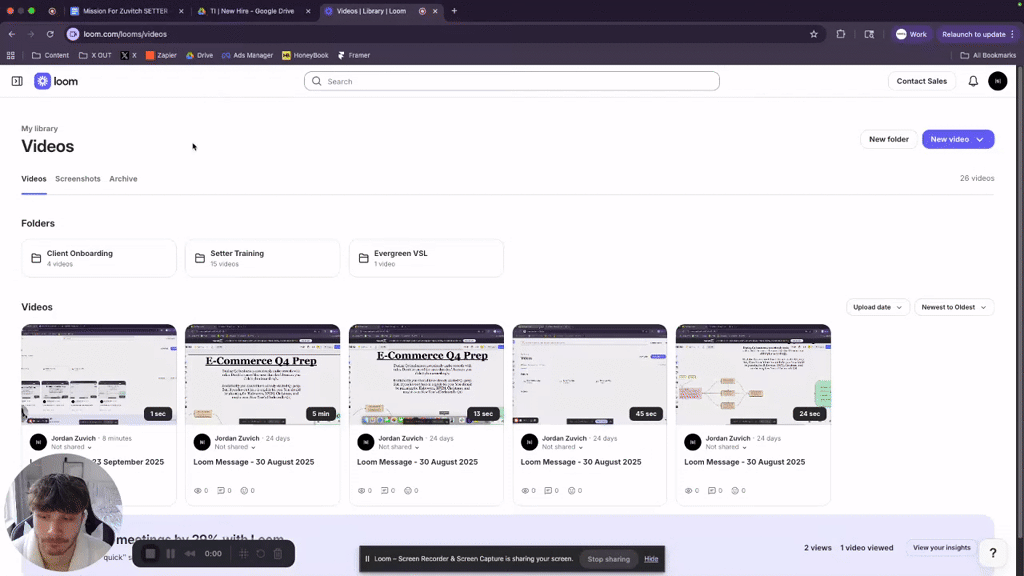Open a new browser tab
1024x576 pixels.
tap(455, 11)
